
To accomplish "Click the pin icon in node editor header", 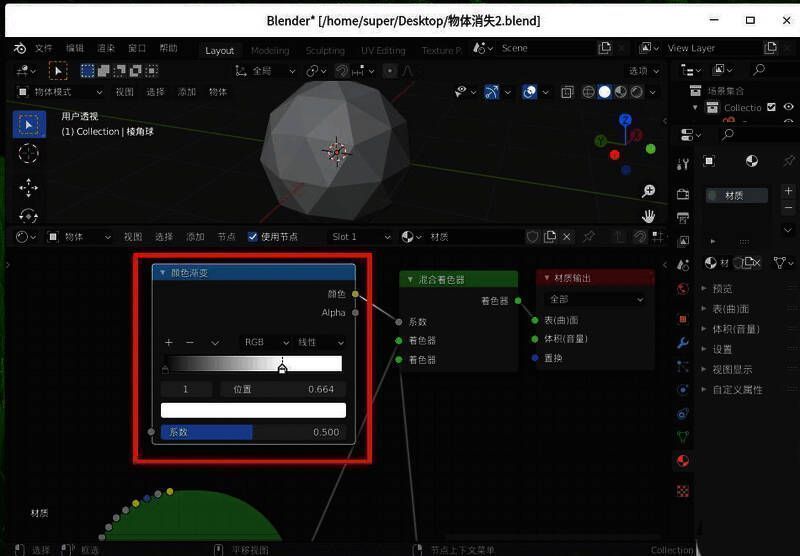I will tap(589, 237).
